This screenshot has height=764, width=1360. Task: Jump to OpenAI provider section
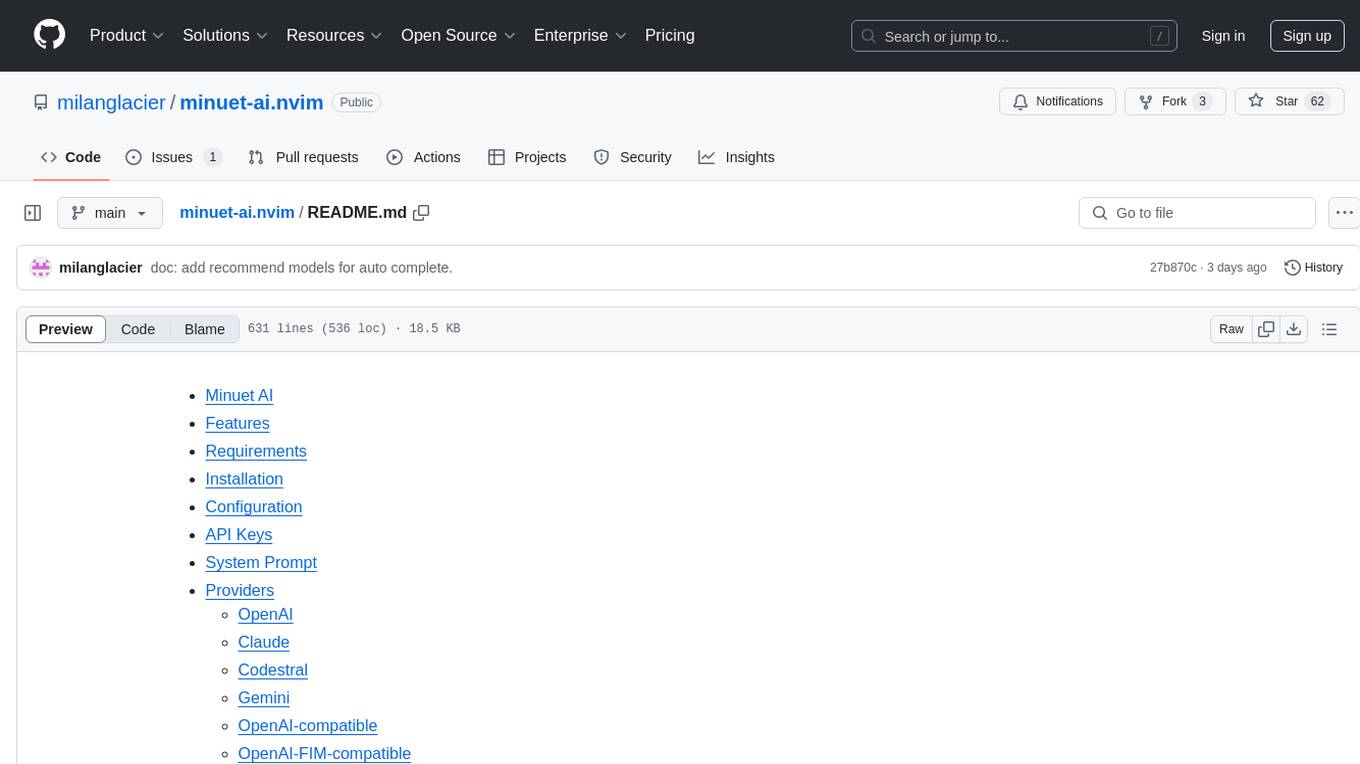[265, 614]
